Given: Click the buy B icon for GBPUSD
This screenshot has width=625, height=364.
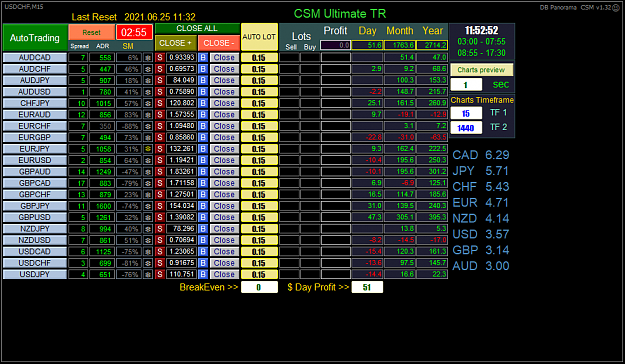Looking at the screenshot, I should coord(203,217).
